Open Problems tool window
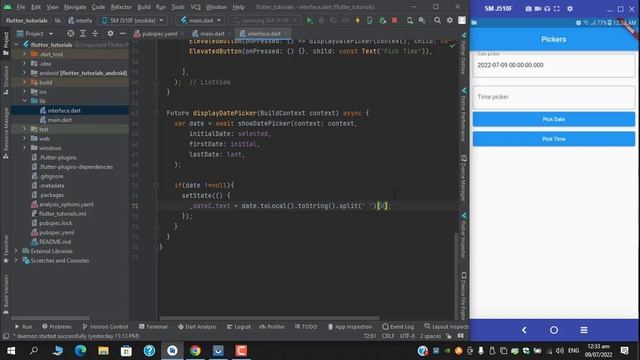Viewport: 640px width, 360px height. tap(56, 327)
